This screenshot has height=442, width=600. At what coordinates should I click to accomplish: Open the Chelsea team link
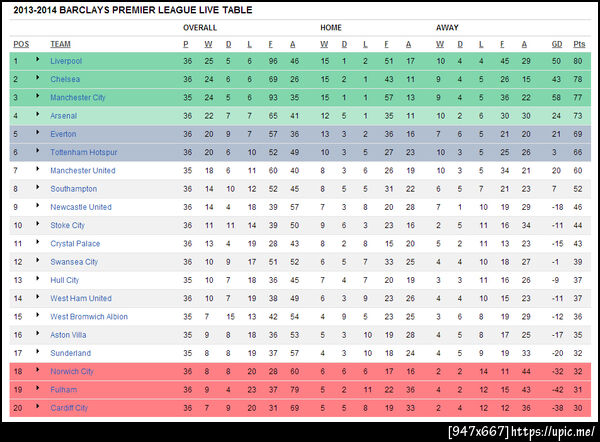pos(65,79)
